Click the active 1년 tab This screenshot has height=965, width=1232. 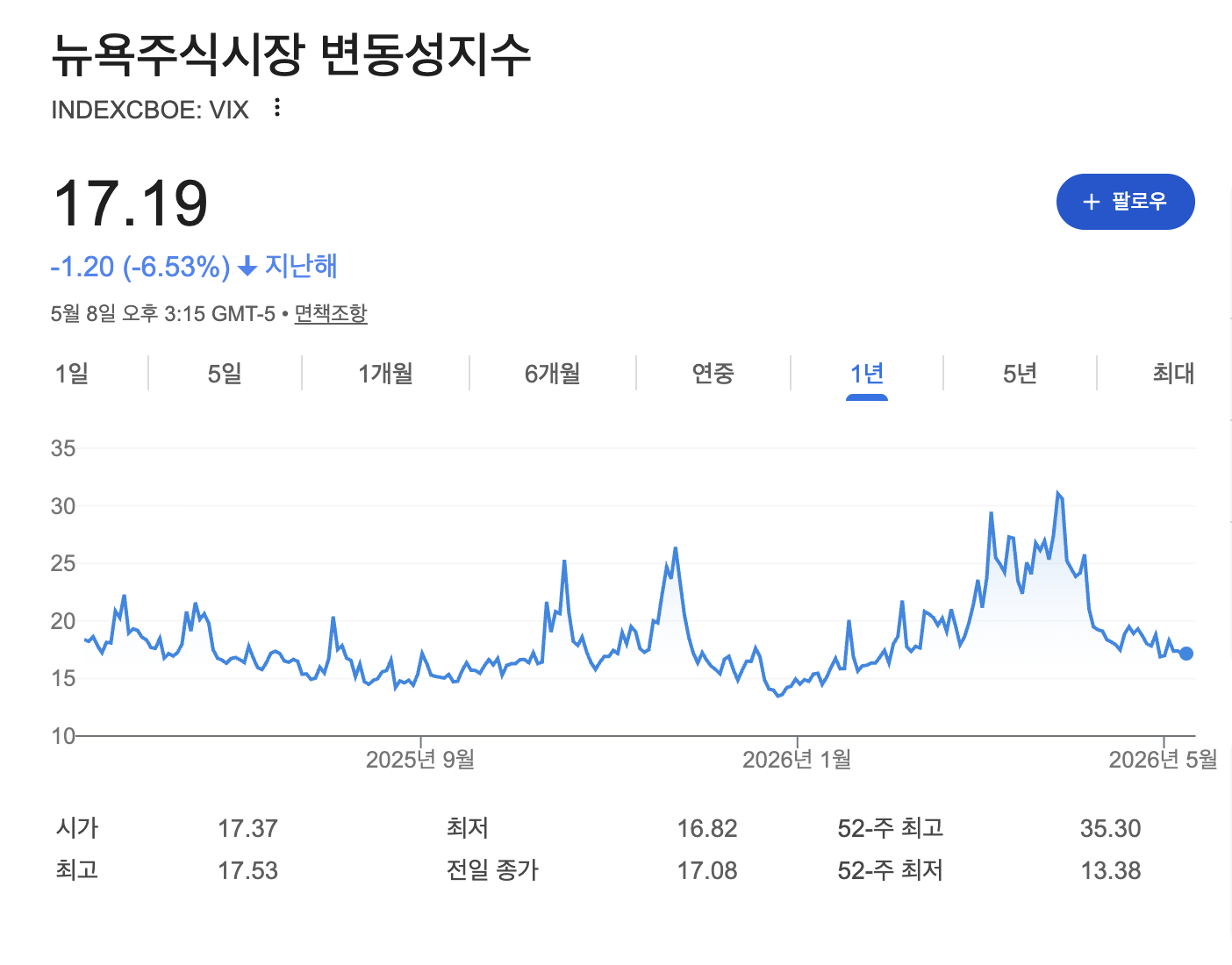pos(867,374)
